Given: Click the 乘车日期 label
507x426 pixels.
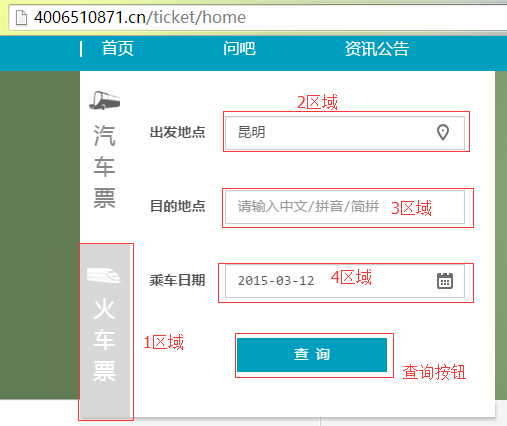Looking at the screenshot, I should [177, 280].
